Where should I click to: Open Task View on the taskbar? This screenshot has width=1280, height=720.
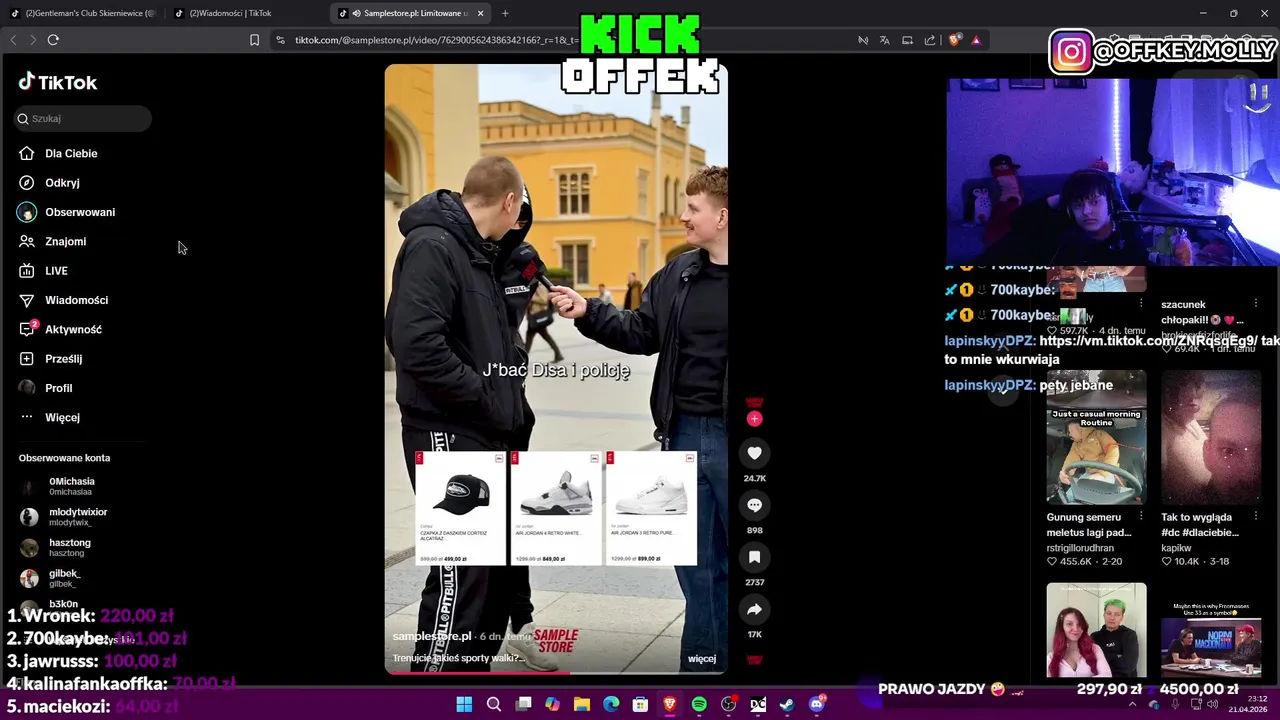pos(523,705)
